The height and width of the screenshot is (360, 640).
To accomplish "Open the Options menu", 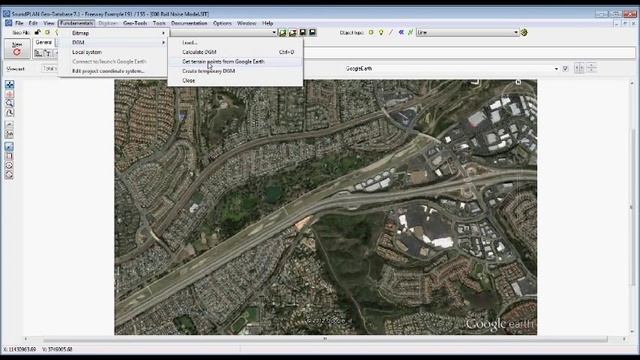I will (222, 23).
